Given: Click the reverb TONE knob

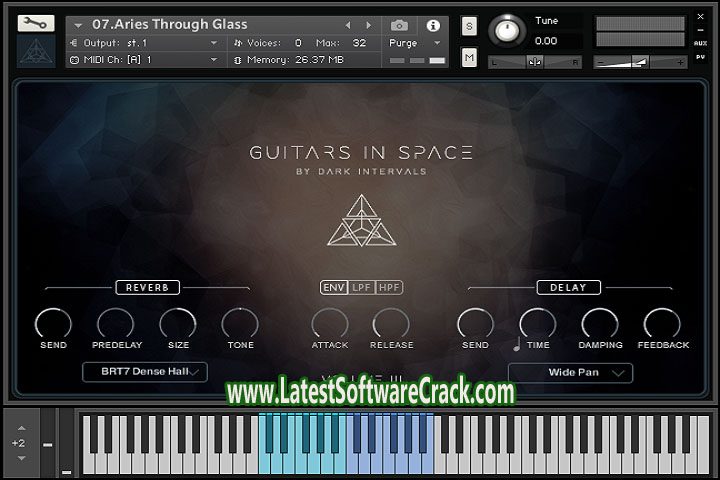Looking at the screenshot, I should click(x=240, y=324).
